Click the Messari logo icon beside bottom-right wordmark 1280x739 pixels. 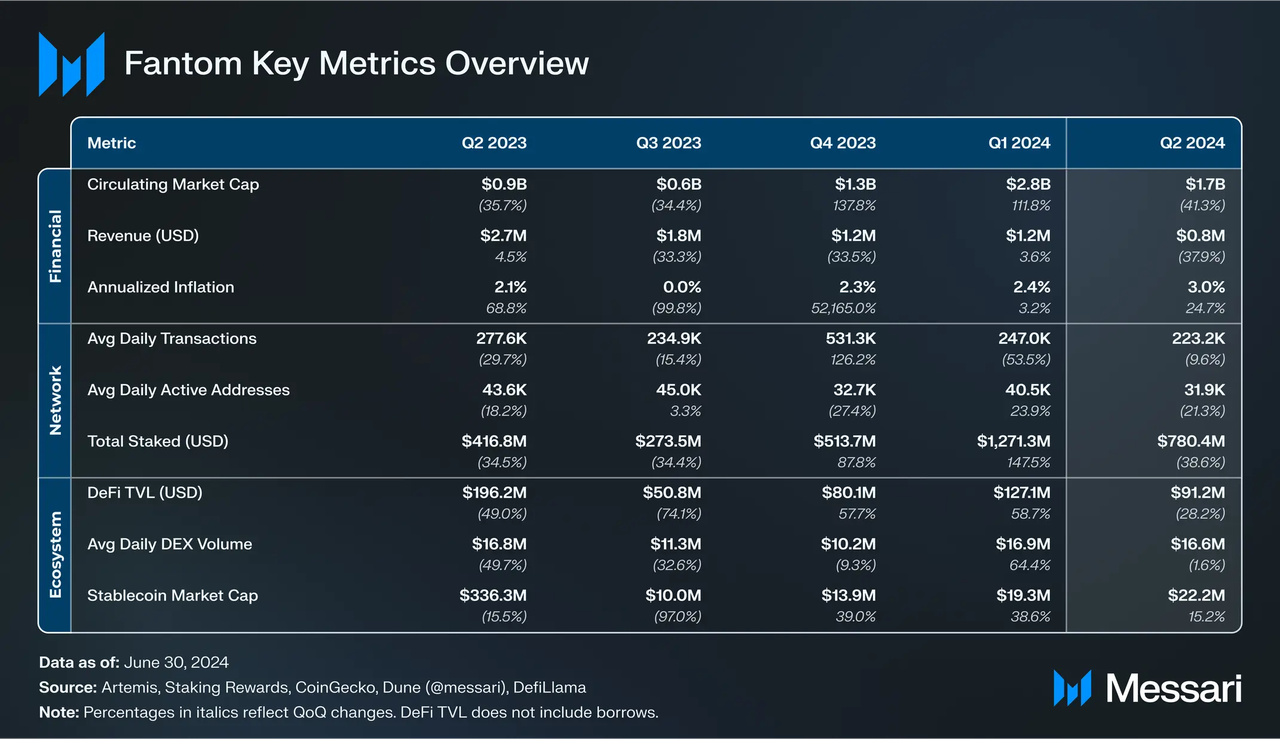(x=1072, y=688)
